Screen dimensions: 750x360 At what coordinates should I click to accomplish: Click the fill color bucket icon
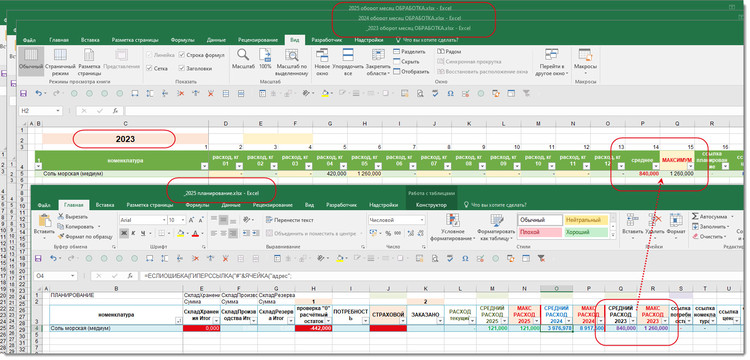tap(180, 233)
